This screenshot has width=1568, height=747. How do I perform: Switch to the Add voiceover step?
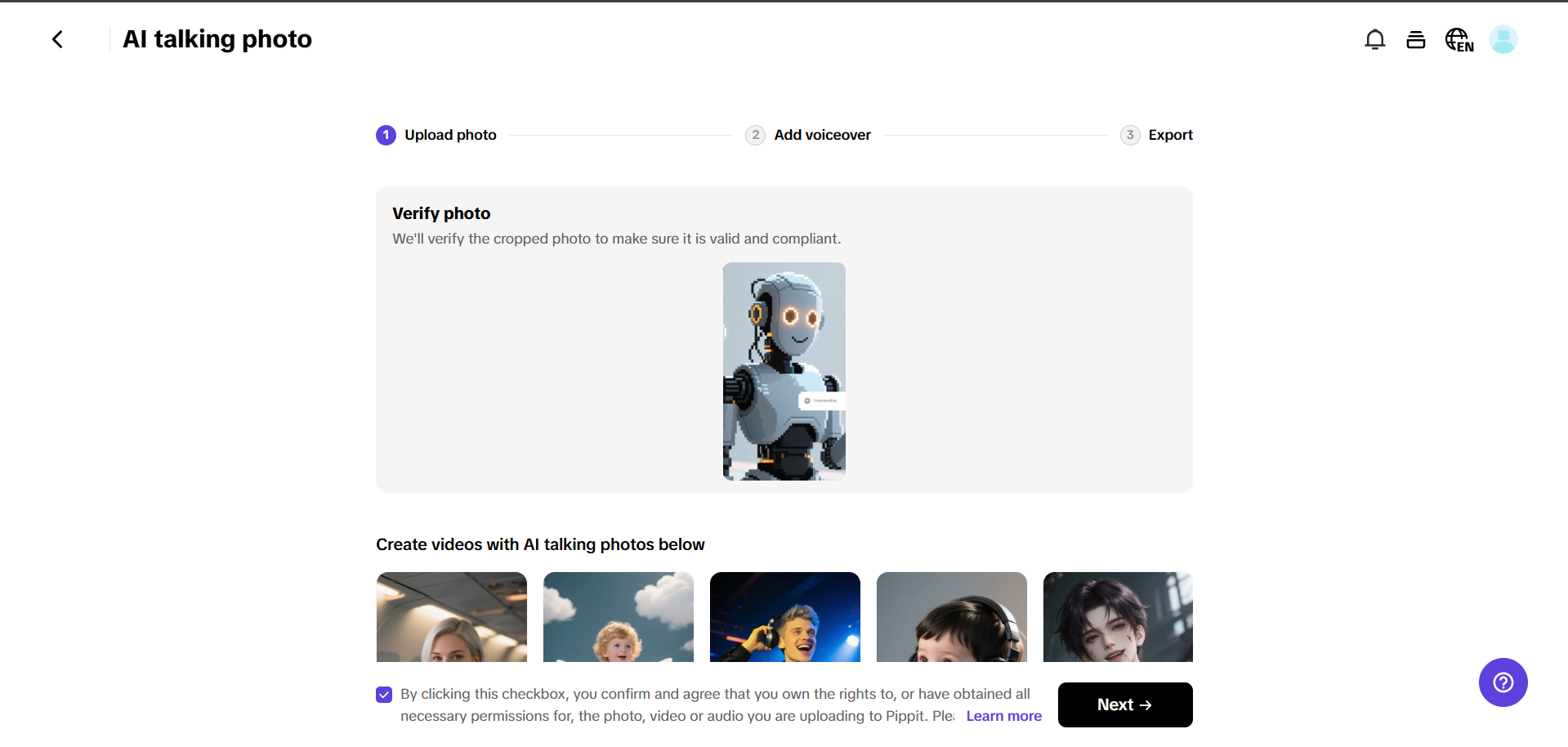click(822, 135)
